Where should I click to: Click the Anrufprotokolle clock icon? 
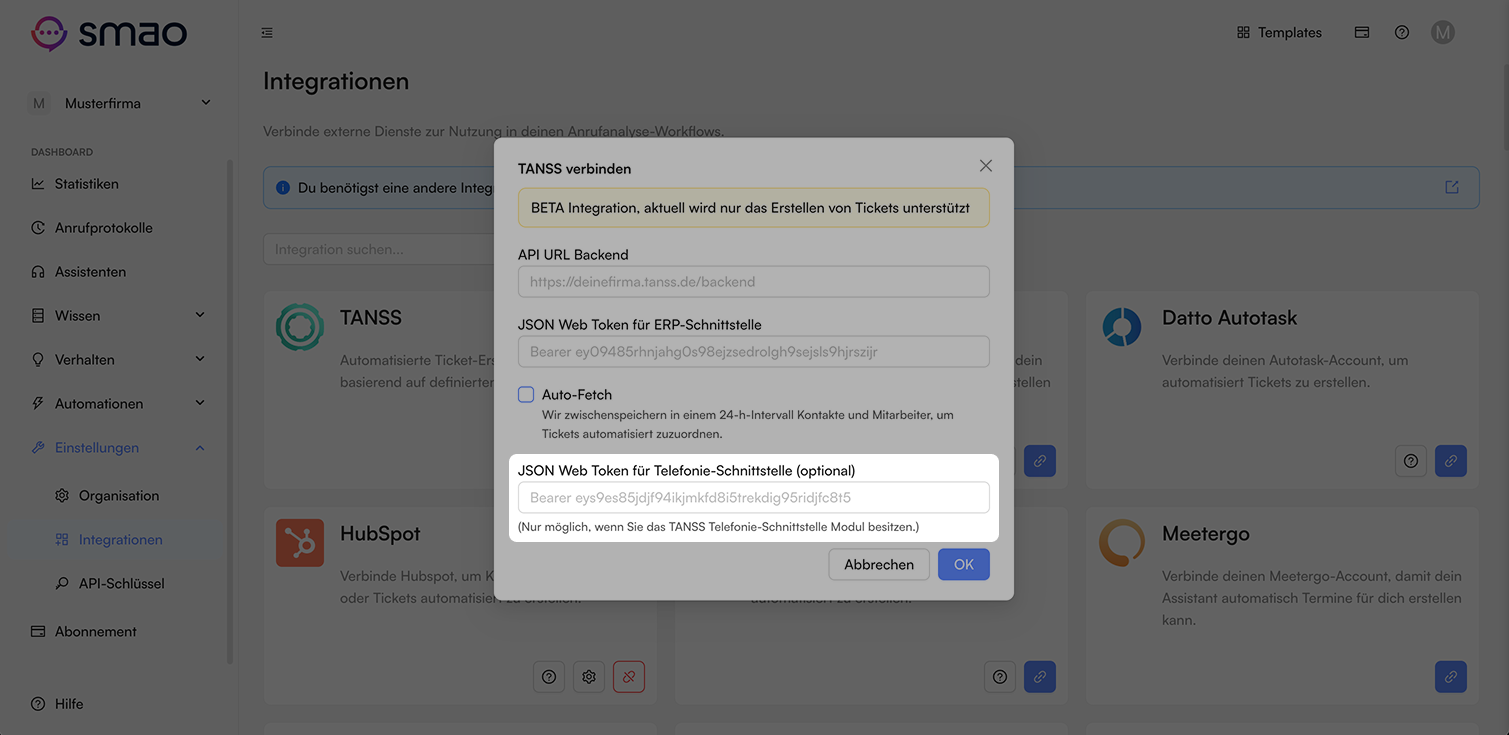[x=38, y=228]
